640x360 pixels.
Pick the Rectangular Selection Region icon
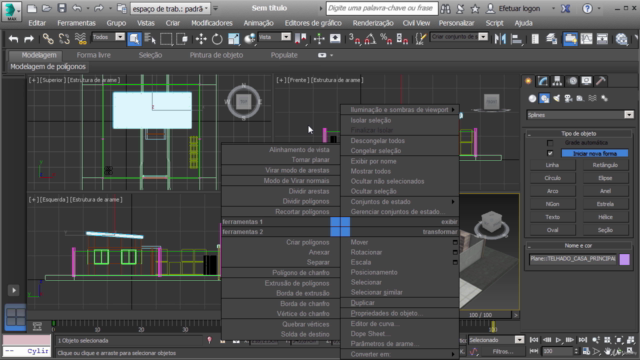(166, 39)
